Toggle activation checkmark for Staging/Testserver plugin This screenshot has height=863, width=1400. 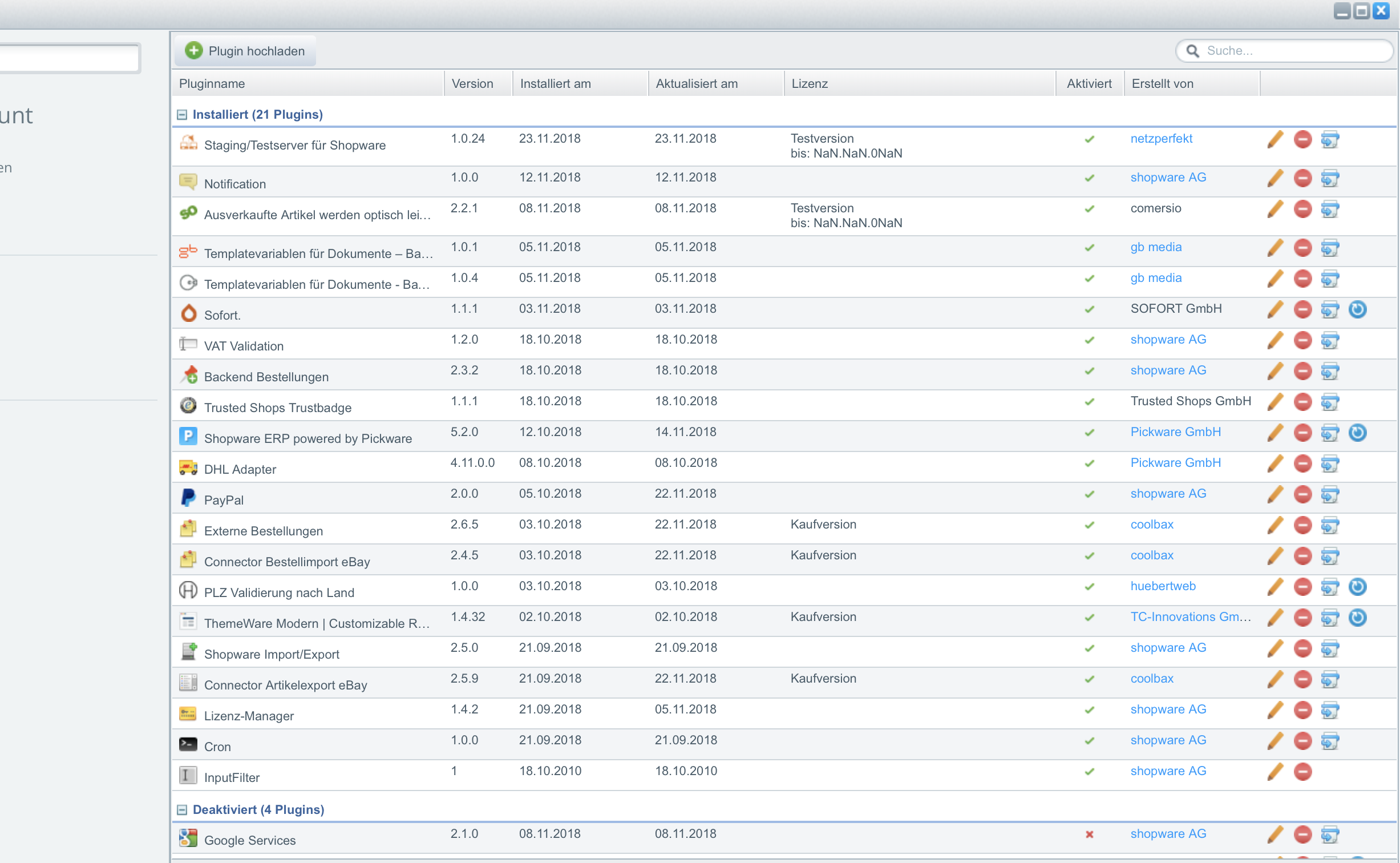[x=1089, y=139]
